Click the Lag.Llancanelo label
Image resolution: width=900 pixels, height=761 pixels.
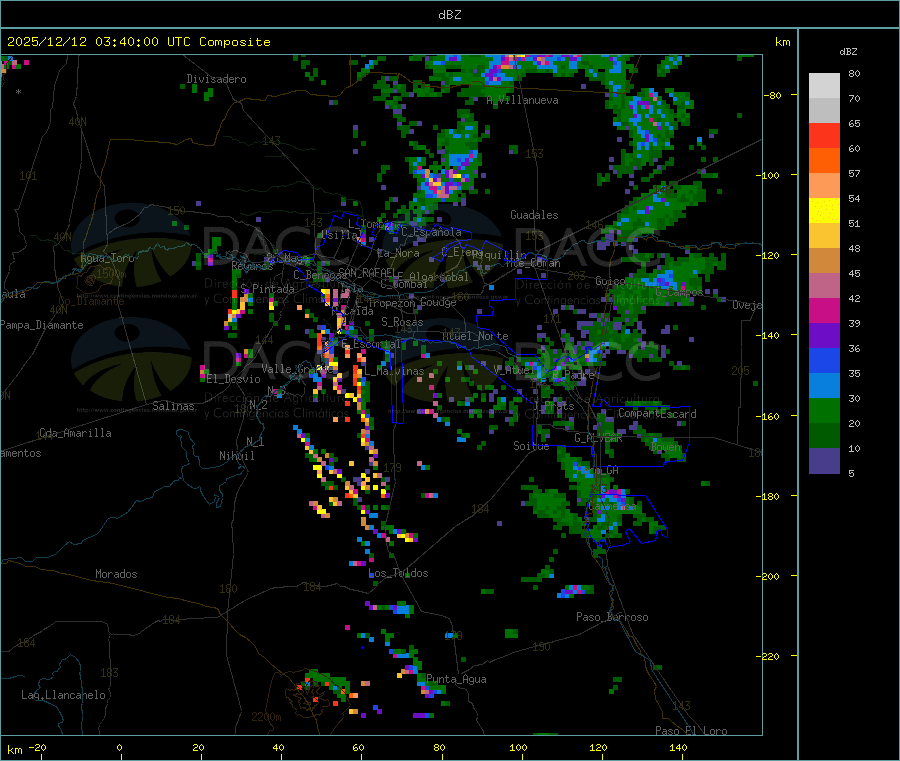coord(63,695)
